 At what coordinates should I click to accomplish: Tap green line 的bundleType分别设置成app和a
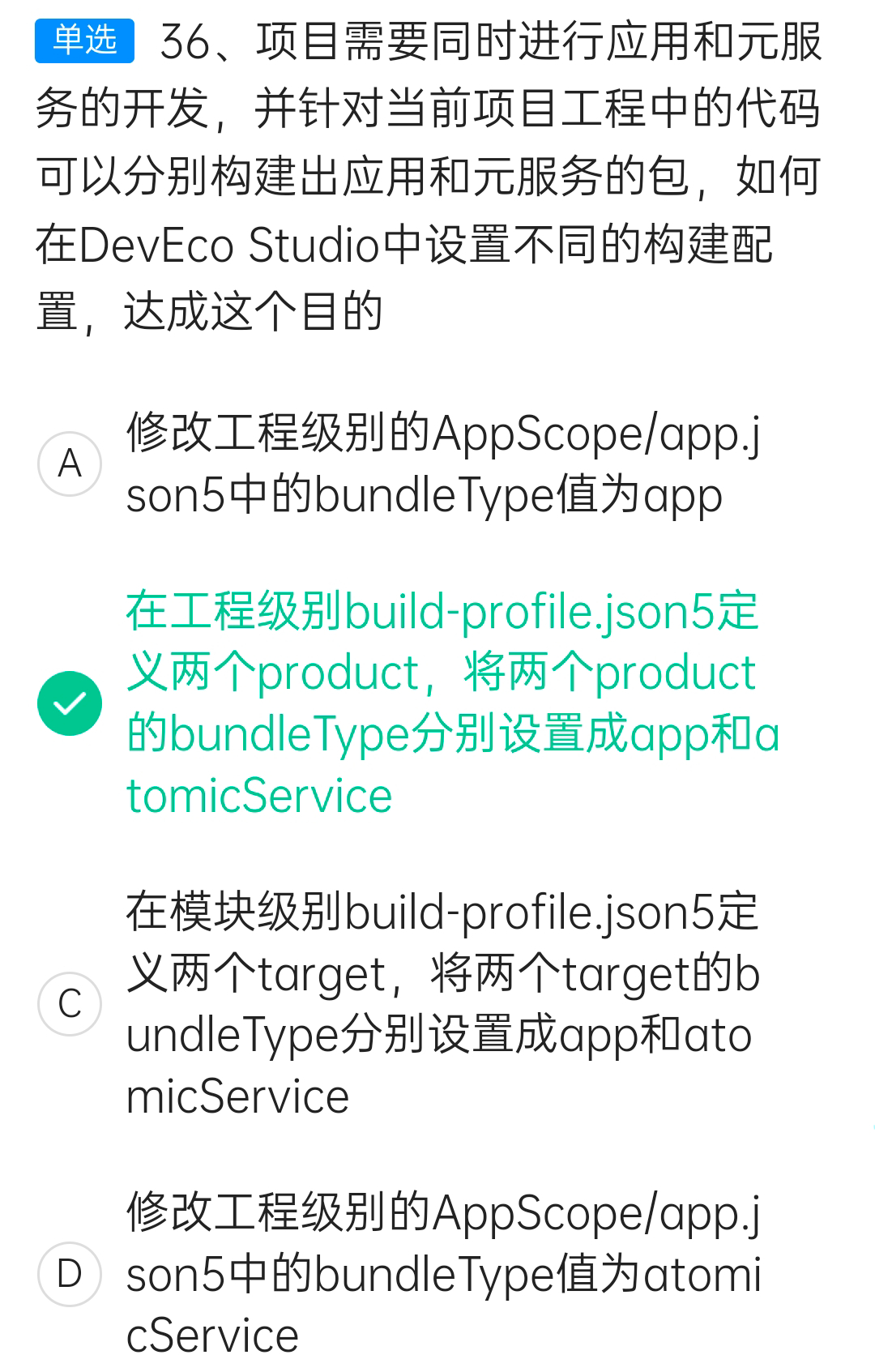tap(453, 734)
